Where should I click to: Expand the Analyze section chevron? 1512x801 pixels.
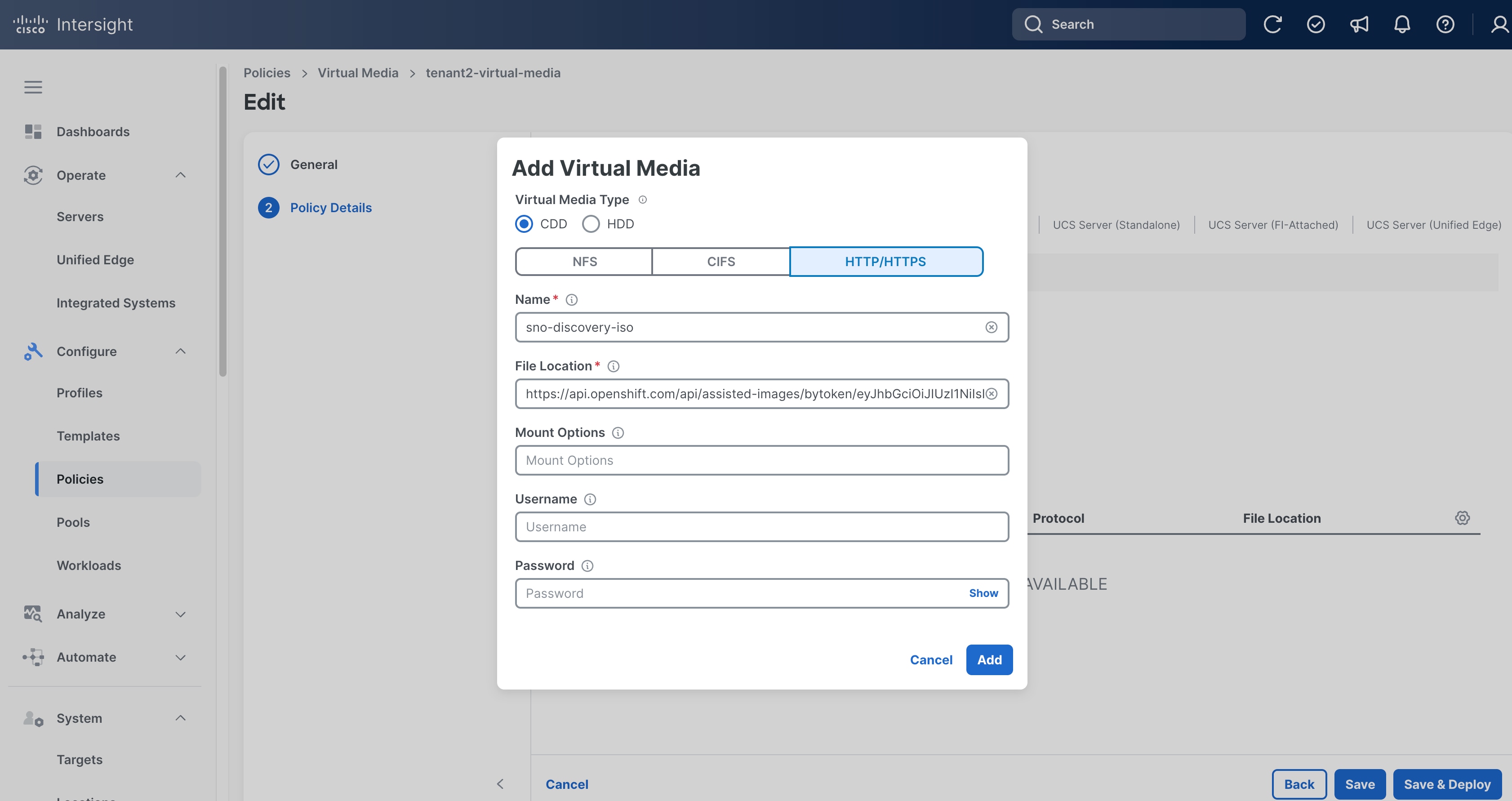click(x=181, y=614)
